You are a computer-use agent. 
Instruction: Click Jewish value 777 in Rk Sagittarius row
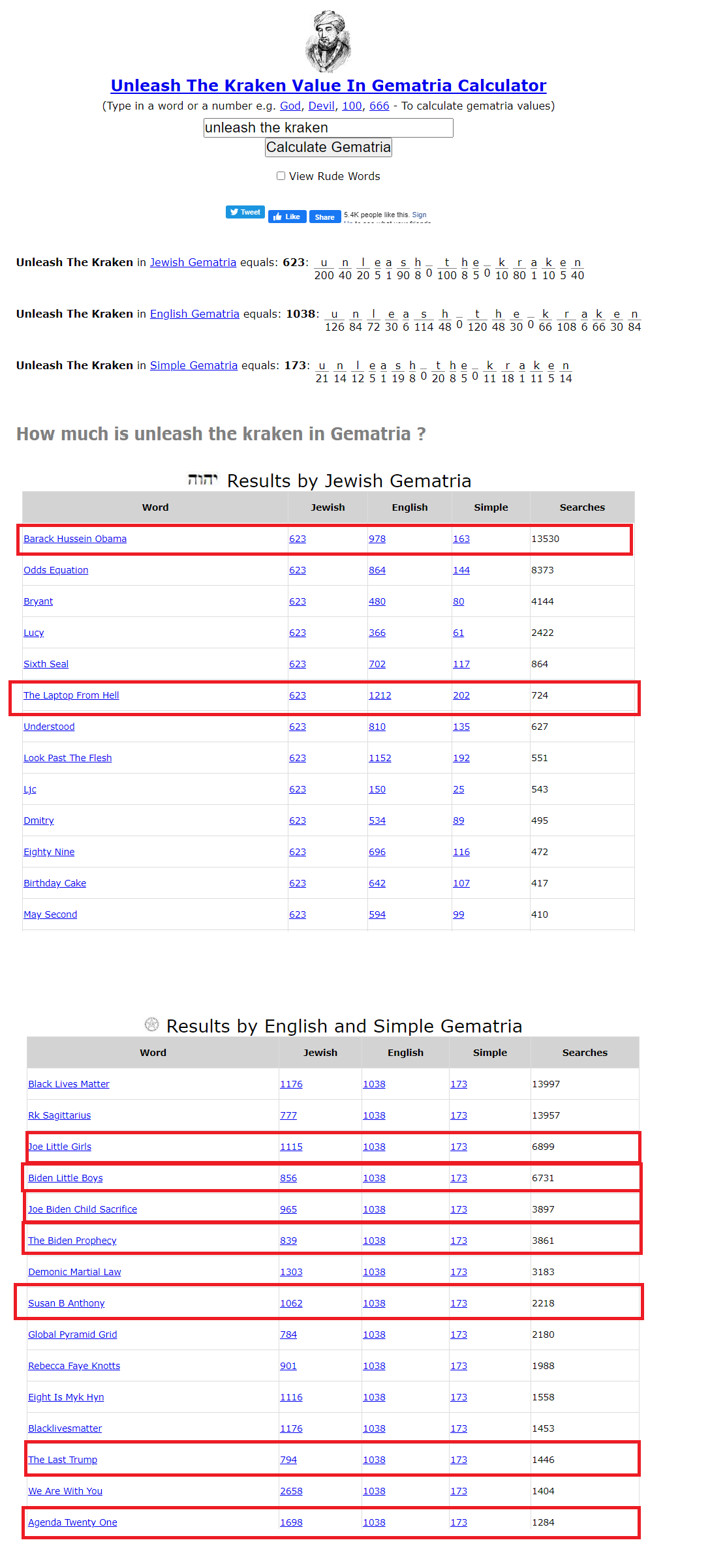click(288, 1115)
